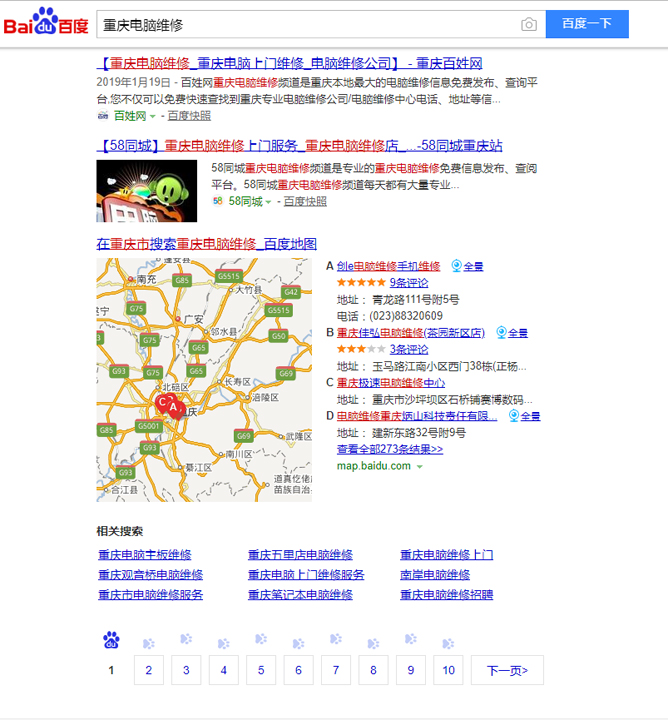Open related search 重庆笔记本电脑维修
The height and width of the screenshot is (720, 668).
click(300, 595)
